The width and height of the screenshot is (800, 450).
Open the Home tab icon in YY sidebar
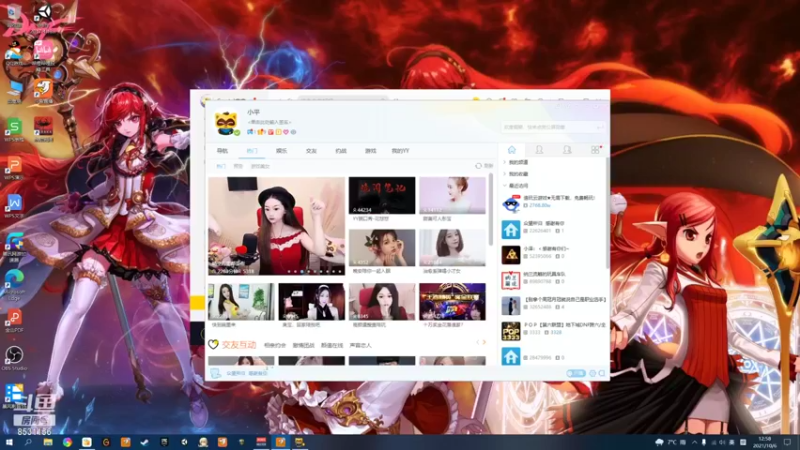pos(512,149)
